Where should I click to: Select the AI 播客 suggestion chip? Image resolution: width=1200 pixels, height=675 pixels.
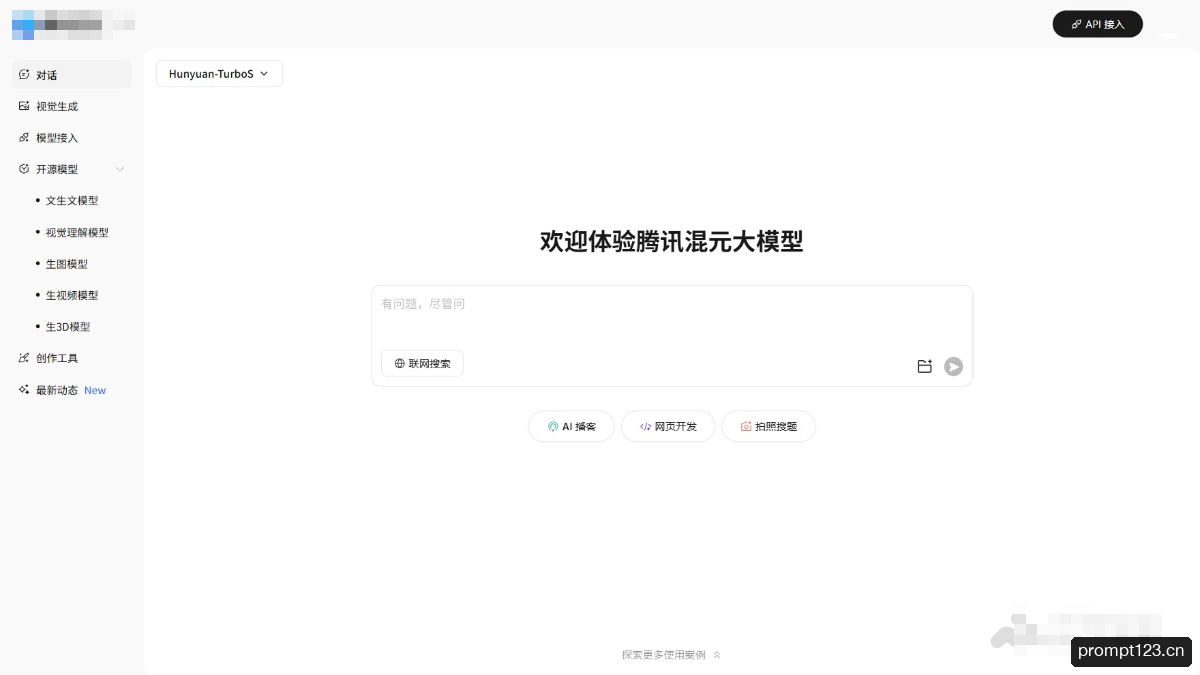(571, 427)
